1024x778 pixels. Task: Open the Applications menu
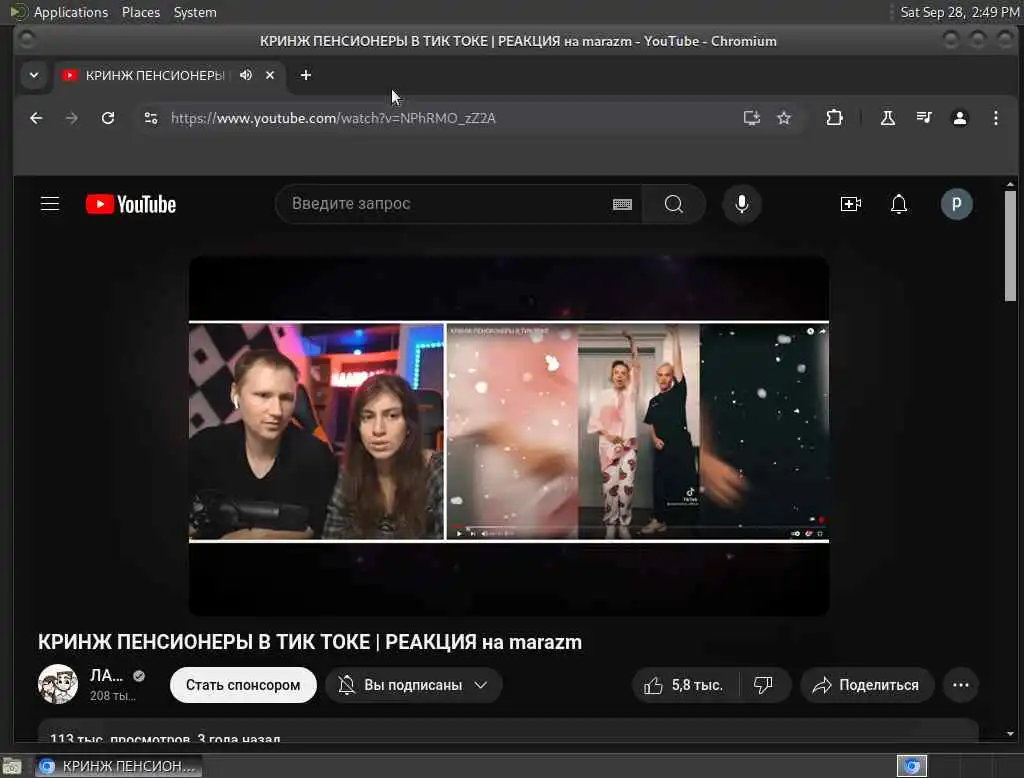tap(71, 12)
